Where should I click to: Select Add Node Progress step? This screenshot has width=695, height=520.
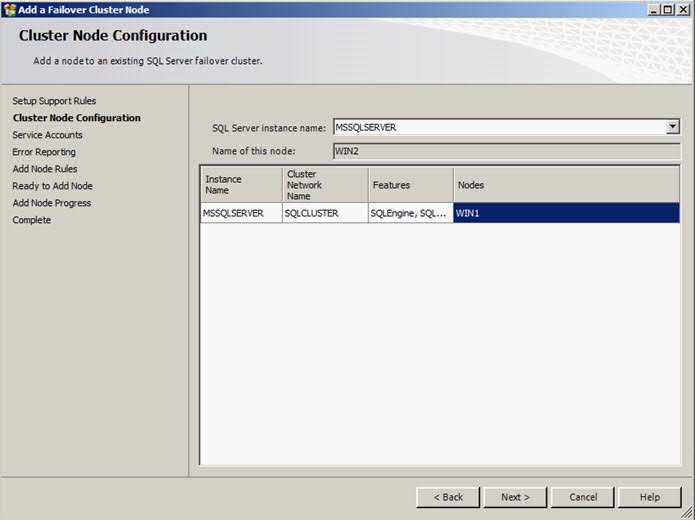[x=52, y=203]
